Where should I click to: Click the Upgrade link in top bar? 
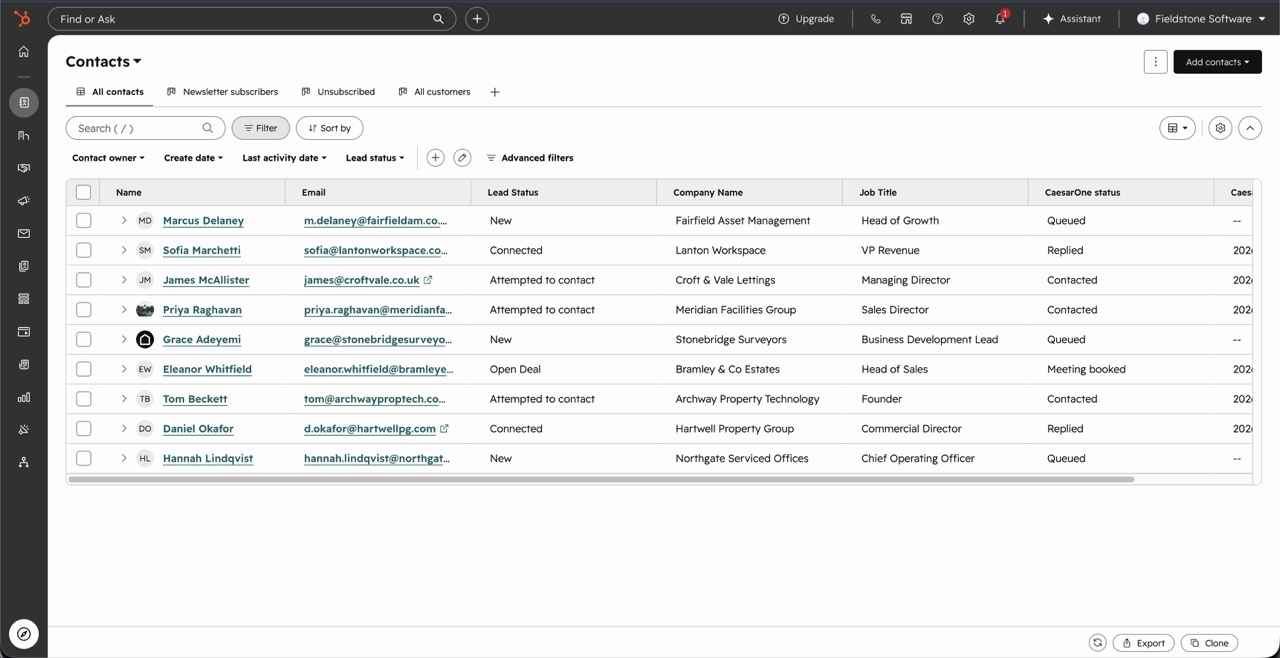806,19
